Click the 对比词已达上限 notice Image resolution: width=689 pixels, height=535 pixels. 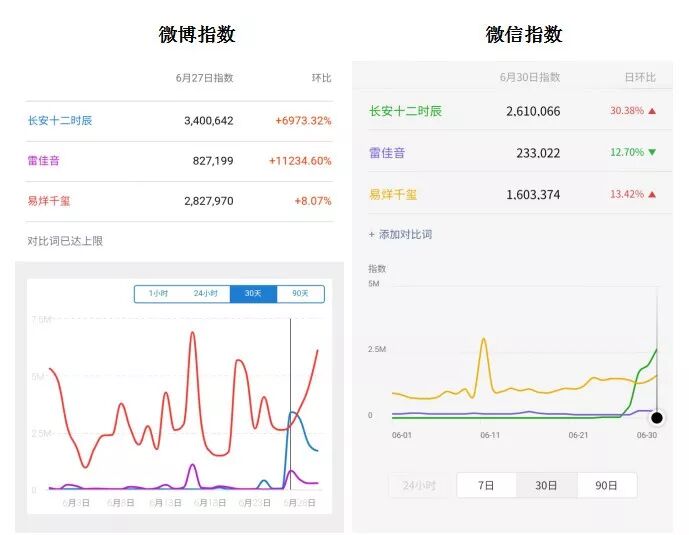point(65,241)
